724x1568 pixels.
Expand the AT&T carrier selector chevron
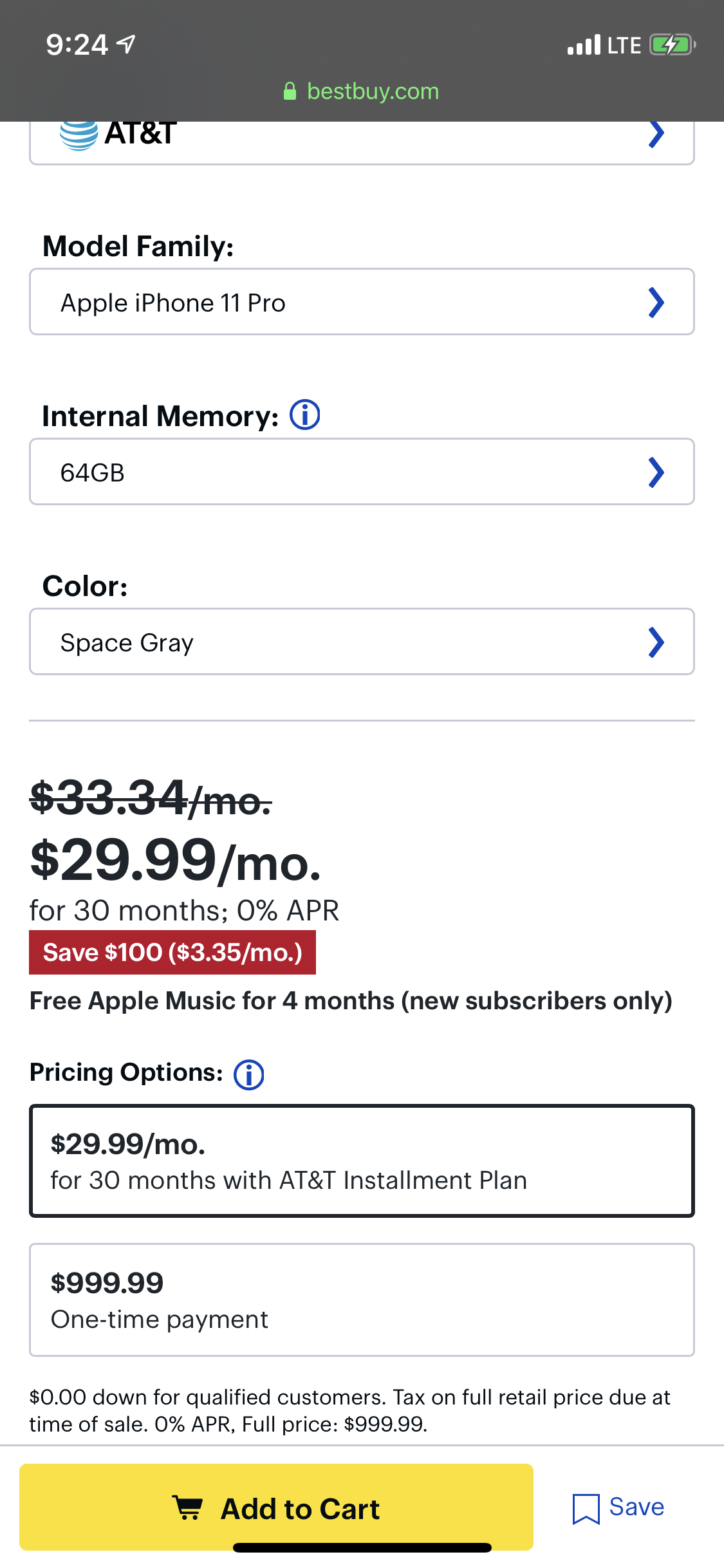pos(656,135)
